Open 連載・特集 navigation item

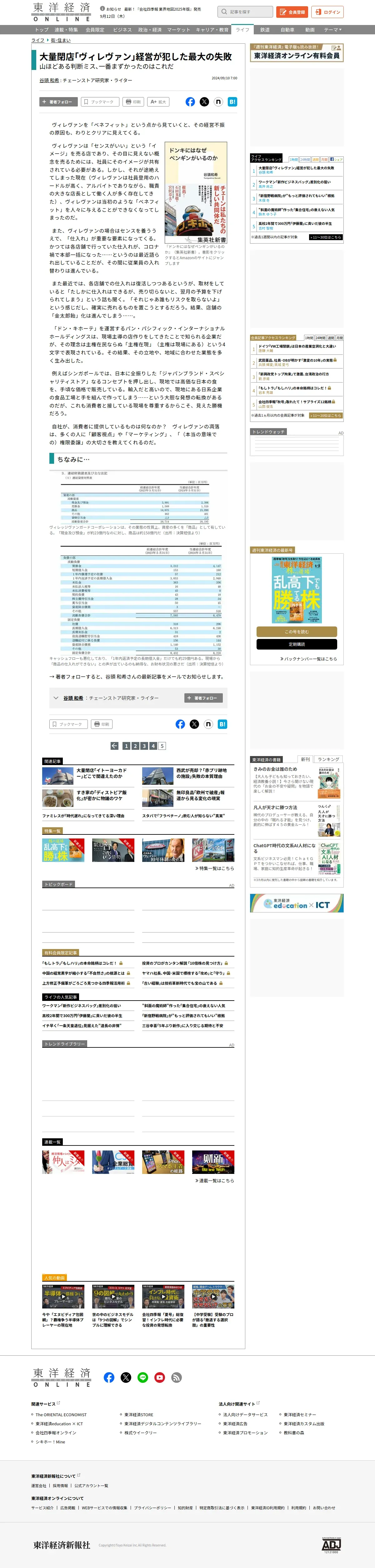pyautogui.click(x=66, y=29)
